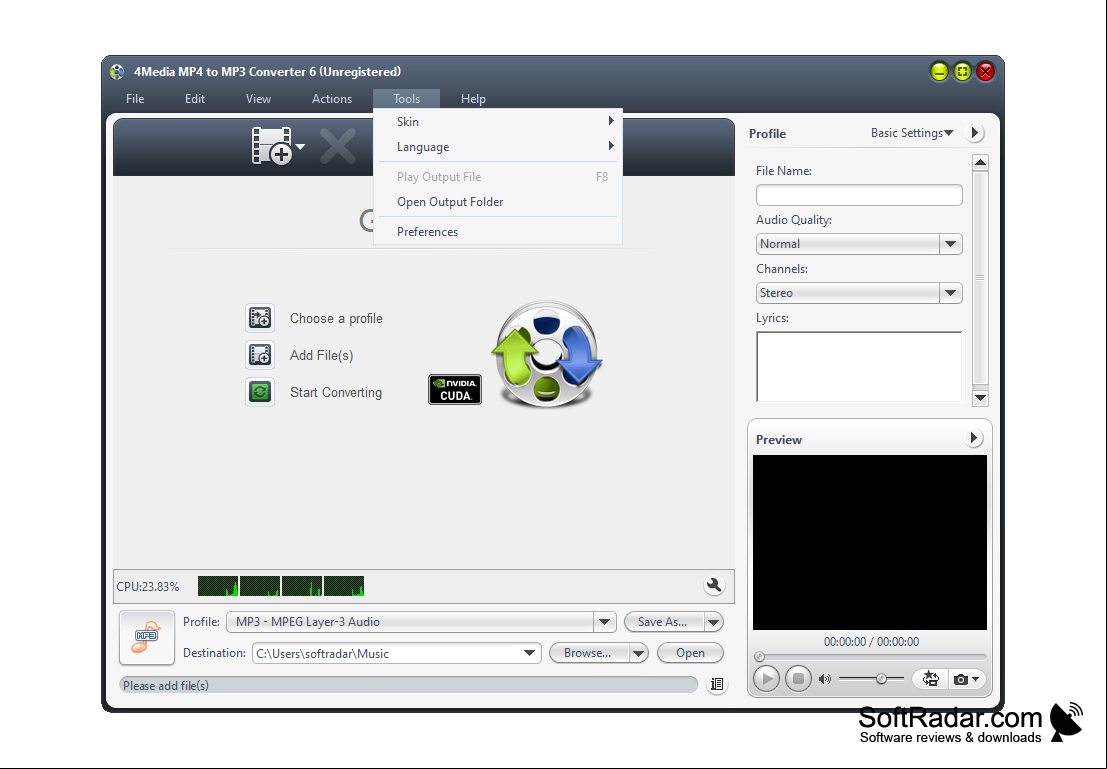Open the Edit menu

click(x=195, y=99)
